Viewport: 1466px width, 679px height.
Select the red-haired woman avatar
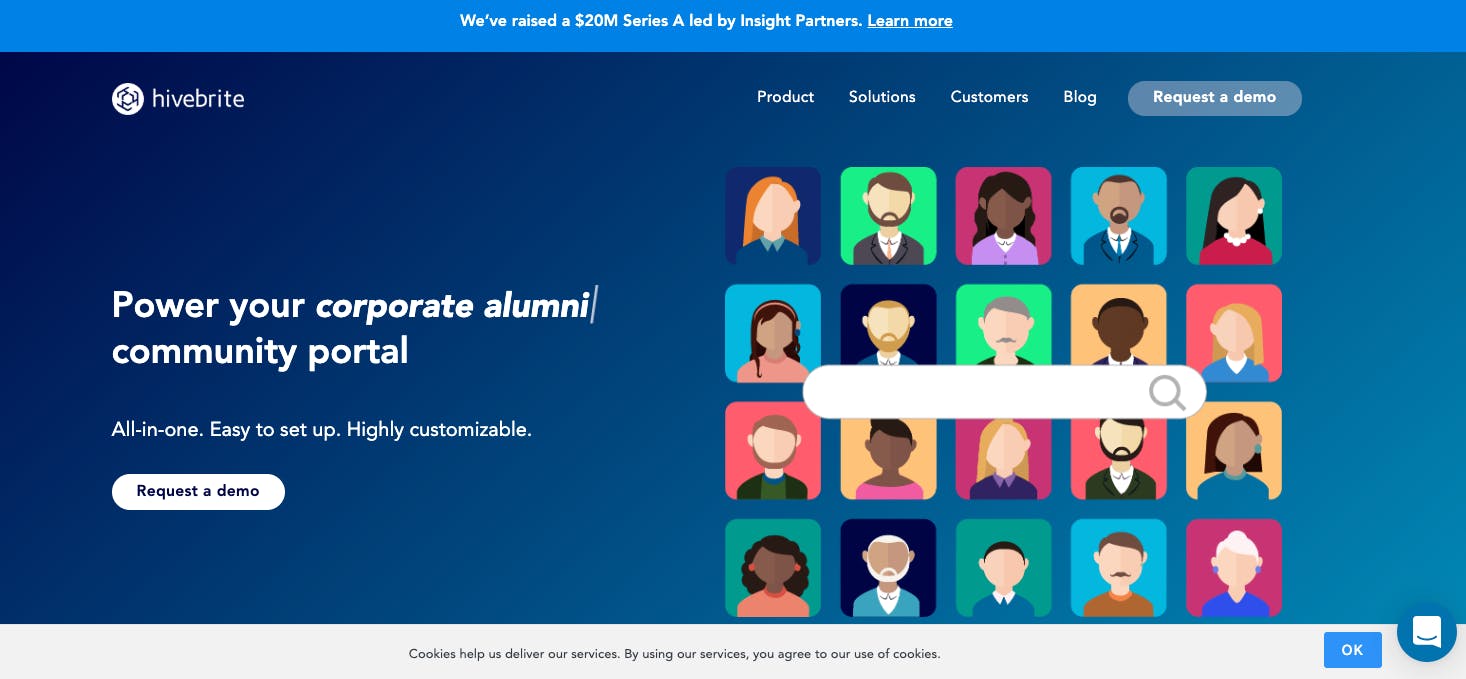click(x=773, y=216)
